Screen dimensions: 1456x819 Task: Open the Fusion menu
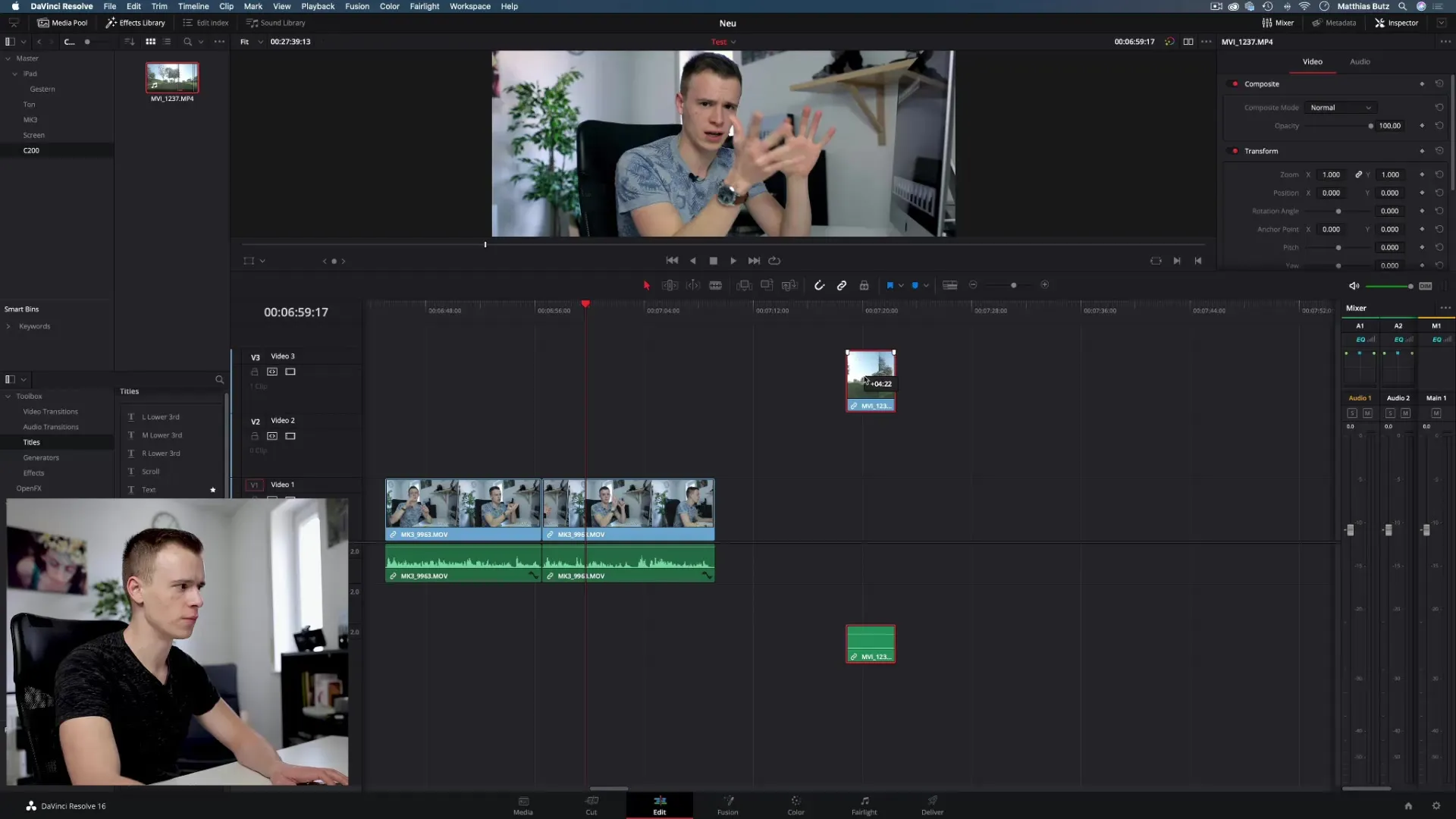tap(357, 6)
